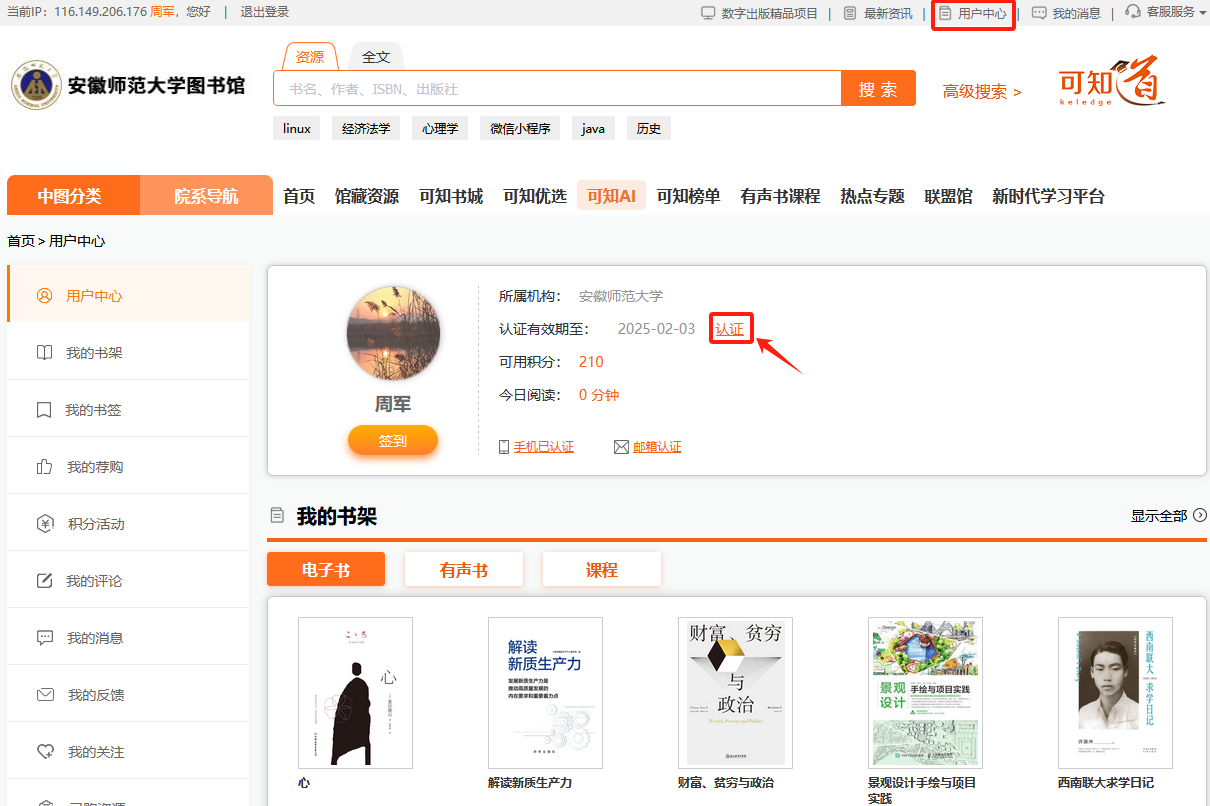1210x806 pixels.
Task: Click the headset 客服服务 icon
Action: pyautogui.click(x=1133, y=13)
